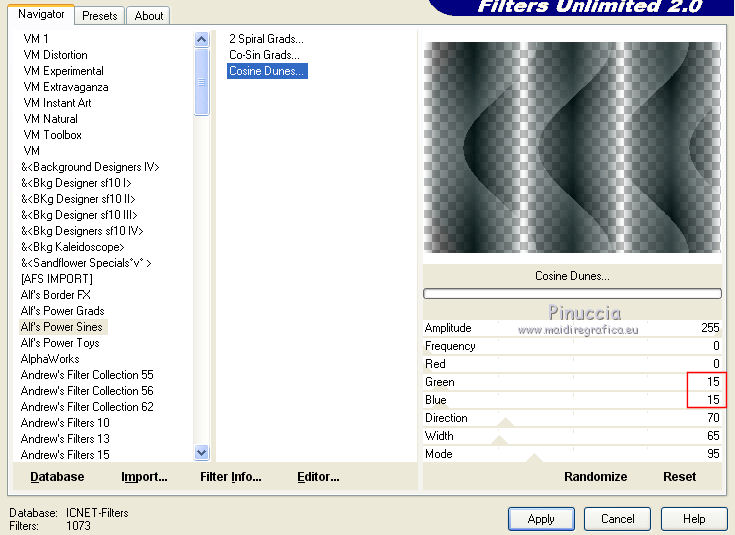Open Filter Info
The height and width of the screenshot is (535, 735).
(231, 477)
